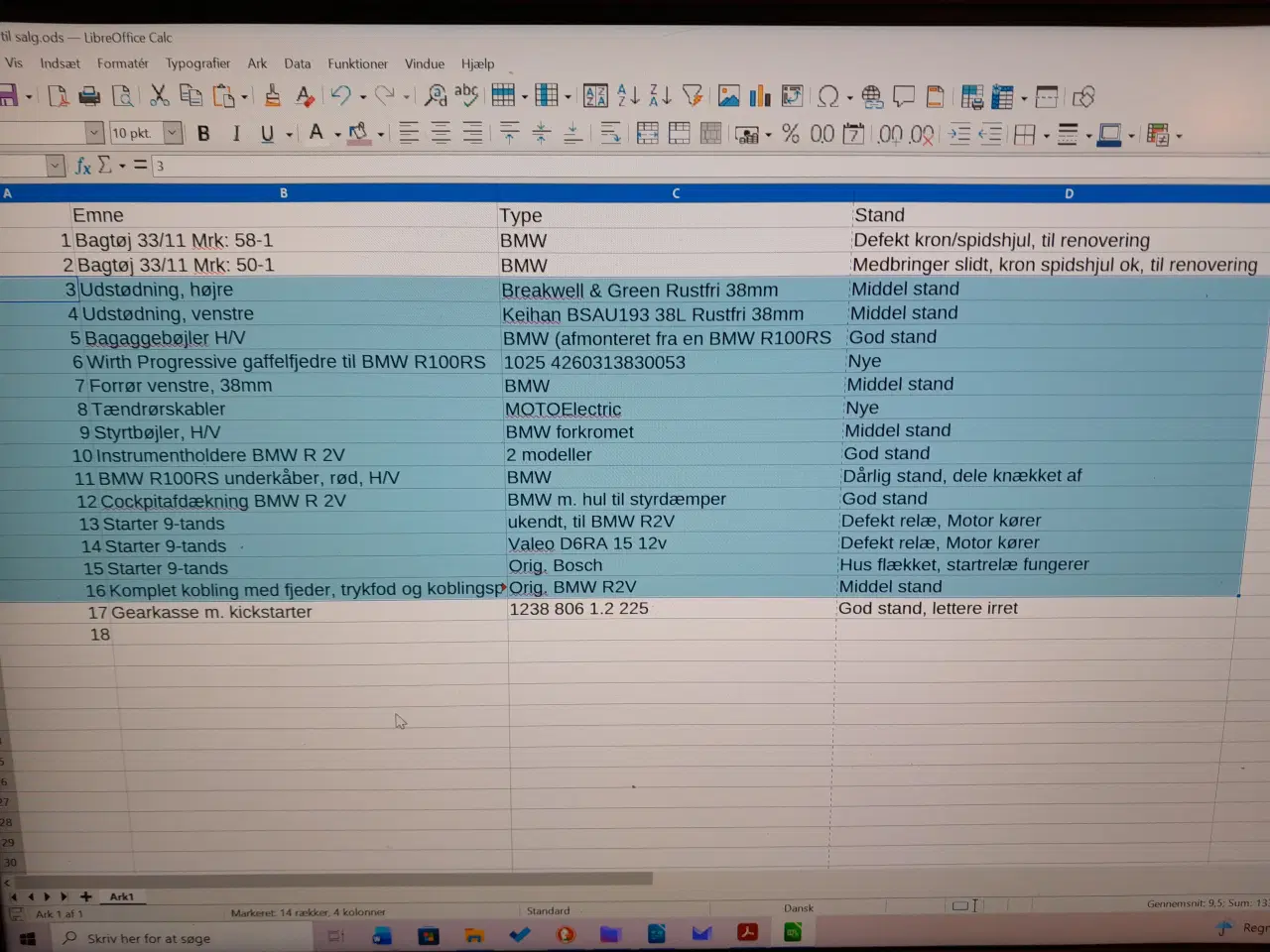Image resolution: width=1270 pixels, height=952 pixels.
Task: Open the Find and Replace tool
Action: [x=435, y=96]
